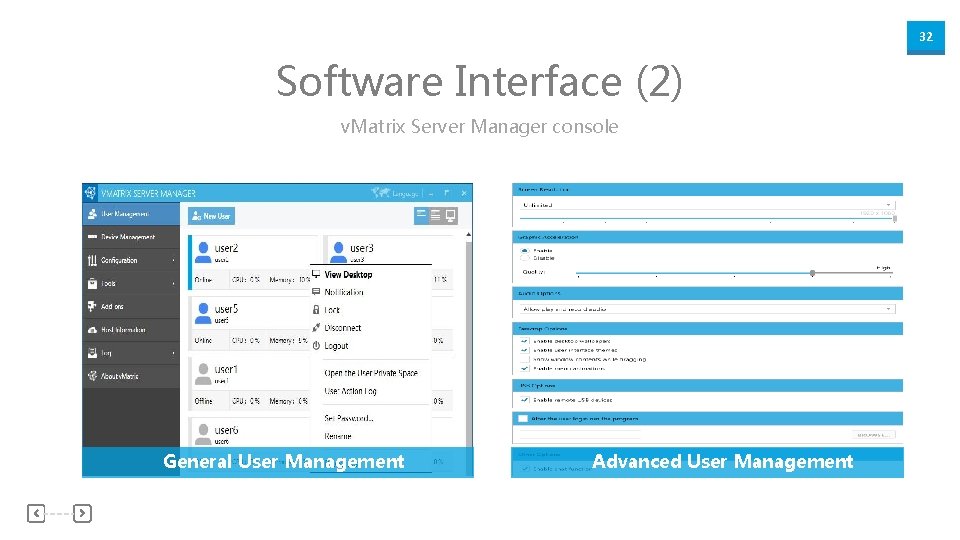Click the About vMatrix icon in the sidebar

[x=92, y=376]
